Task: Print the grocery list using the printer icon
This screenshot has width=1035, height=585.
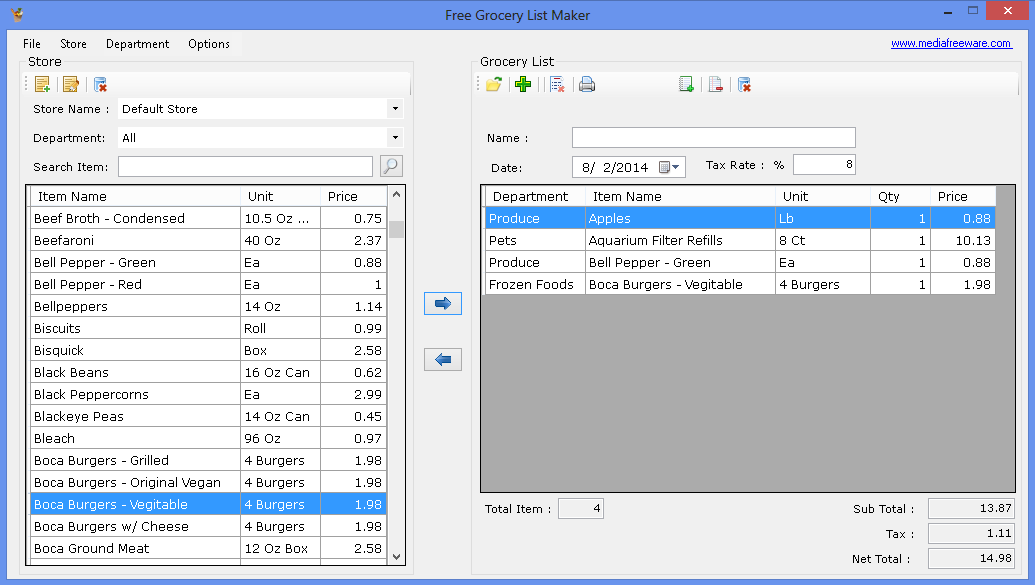Action: tap(587, 85)
